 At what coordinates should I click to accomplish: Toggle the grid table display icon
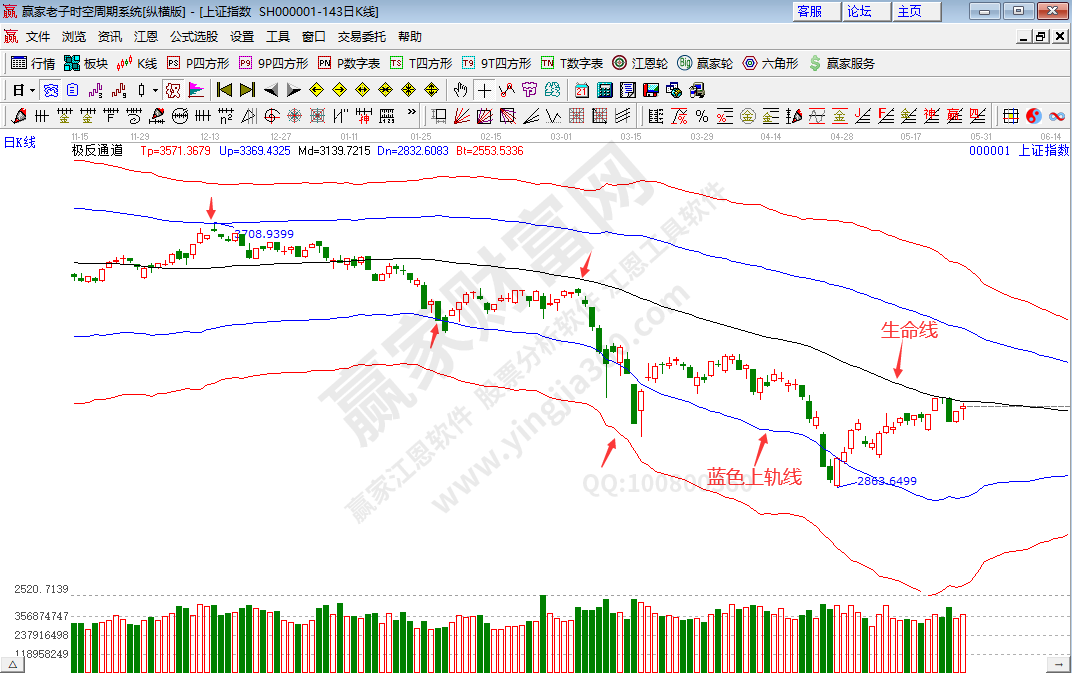pyautogui.click(x=1011, y=116)
